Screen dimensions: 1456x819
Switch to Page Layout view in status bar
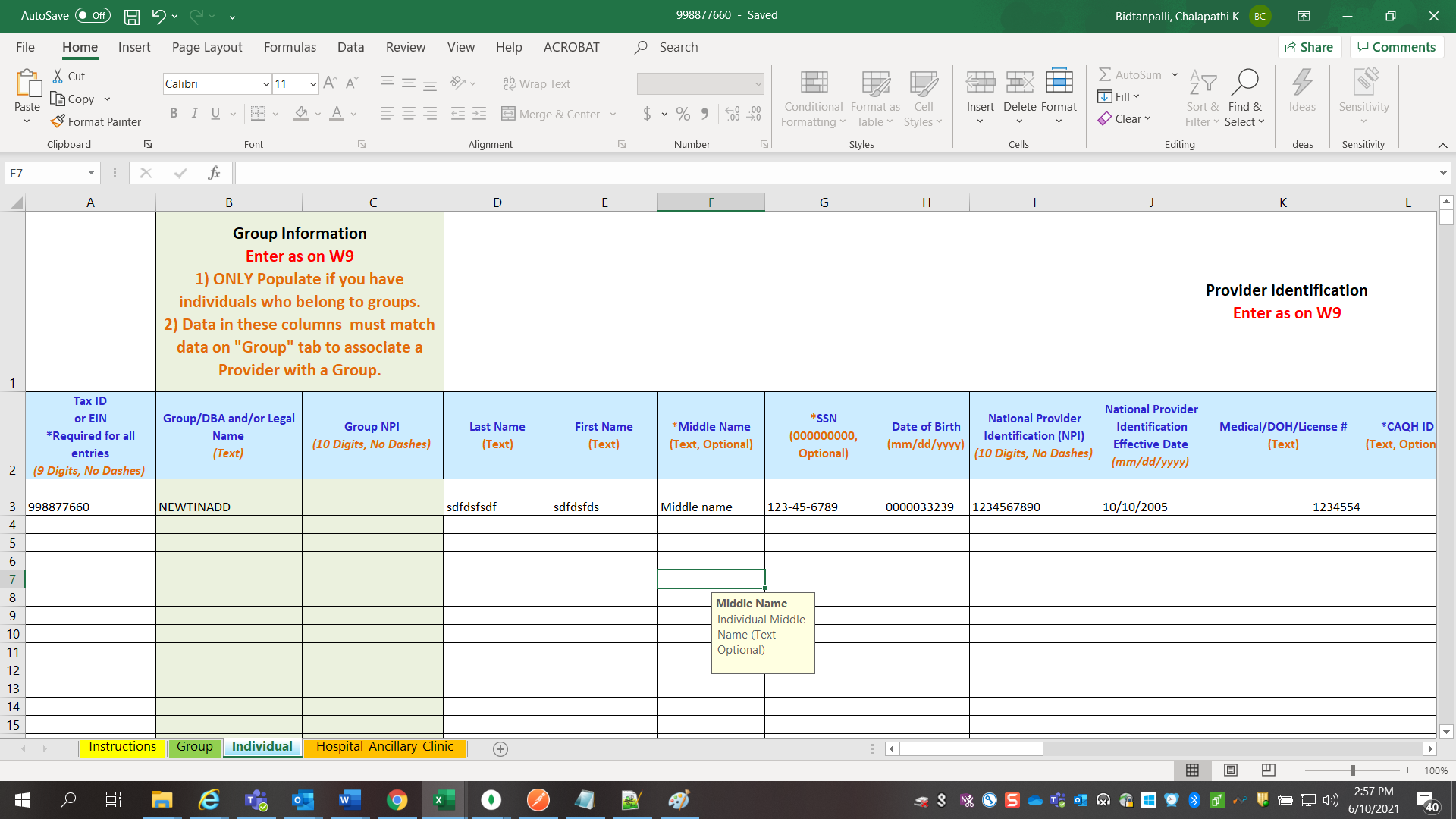coord(1230,770)
